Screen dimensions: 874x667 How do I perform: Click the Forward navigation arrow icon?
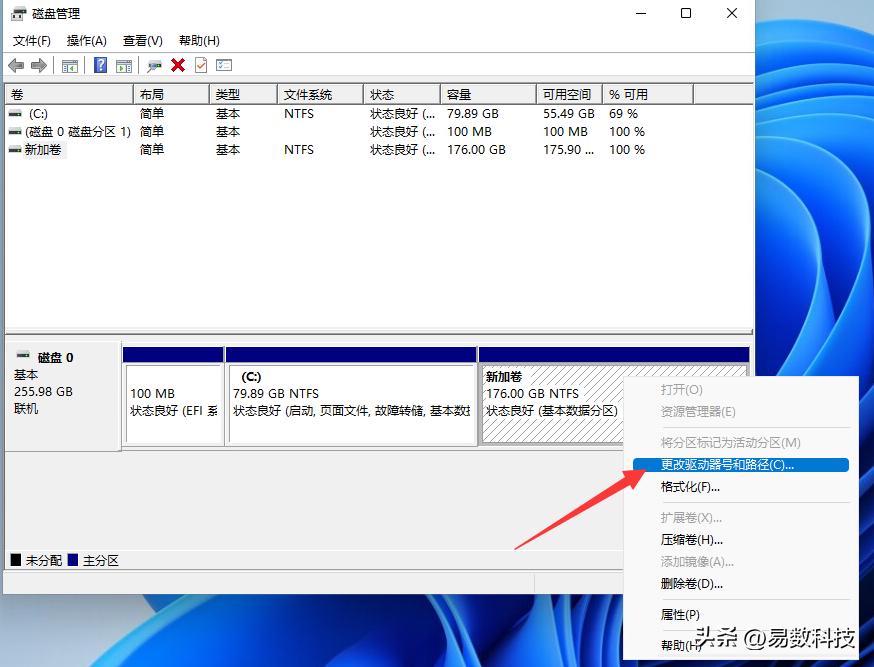pos(40,65)
